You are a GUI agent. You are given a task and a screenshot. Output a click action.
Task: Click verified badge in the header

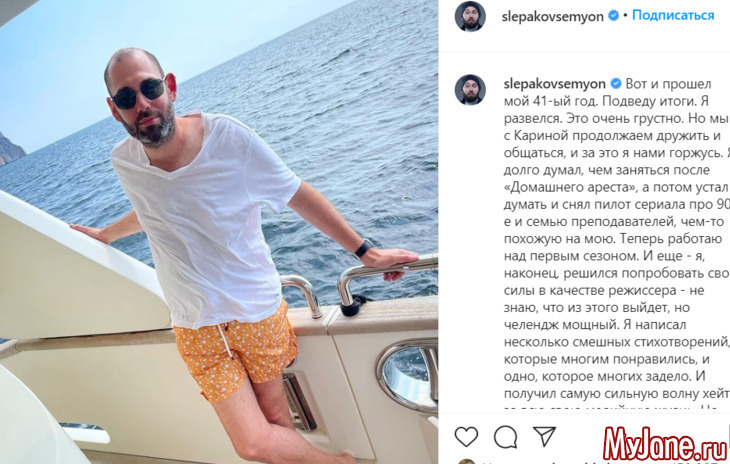[614, 16]
